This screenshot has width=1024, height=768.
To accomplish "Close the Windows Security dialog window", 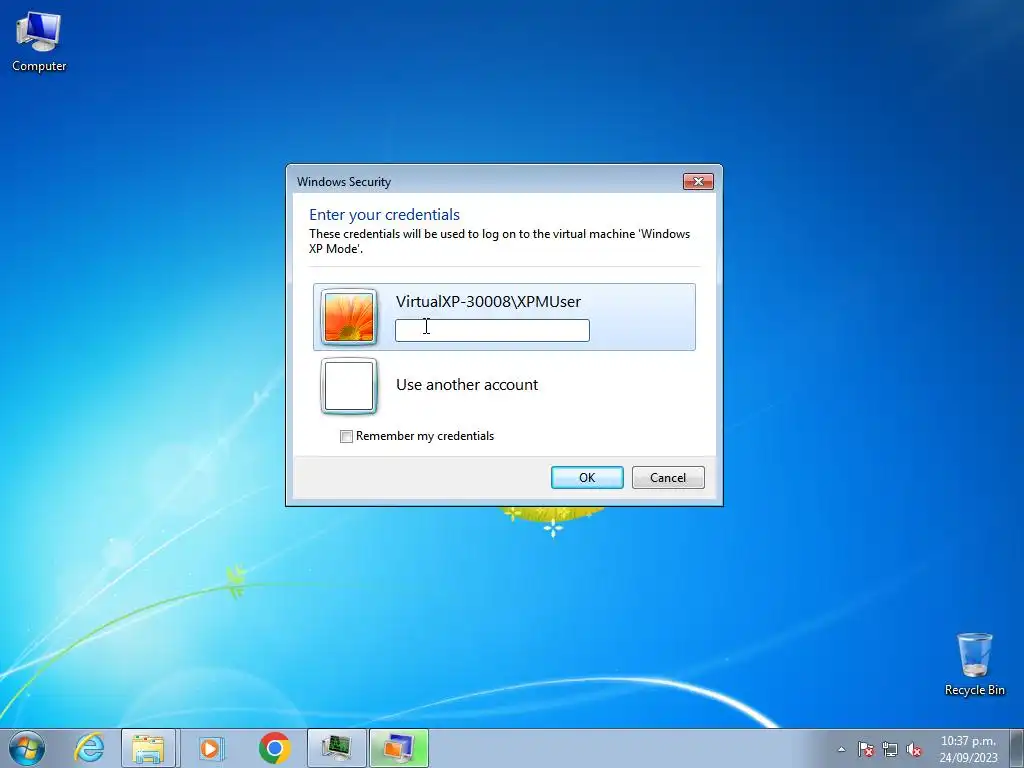I will (698, 182).
